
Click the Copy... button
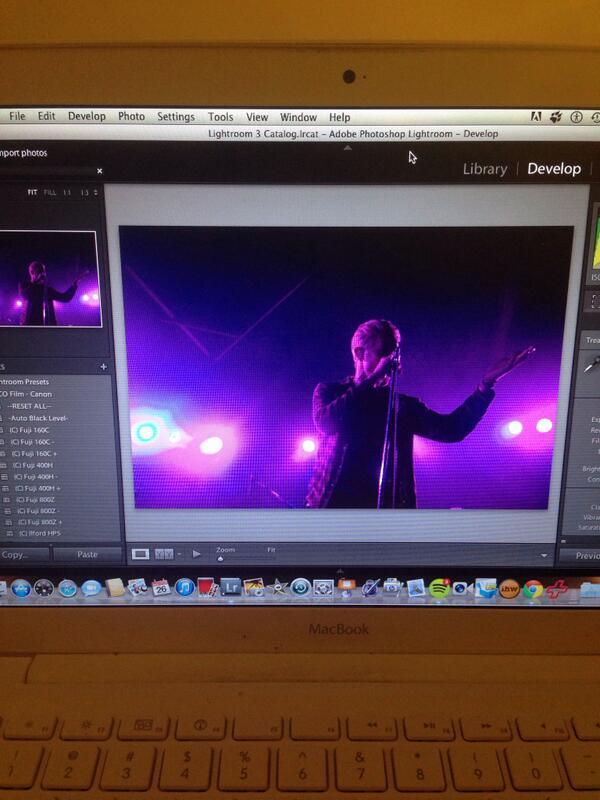24,555
